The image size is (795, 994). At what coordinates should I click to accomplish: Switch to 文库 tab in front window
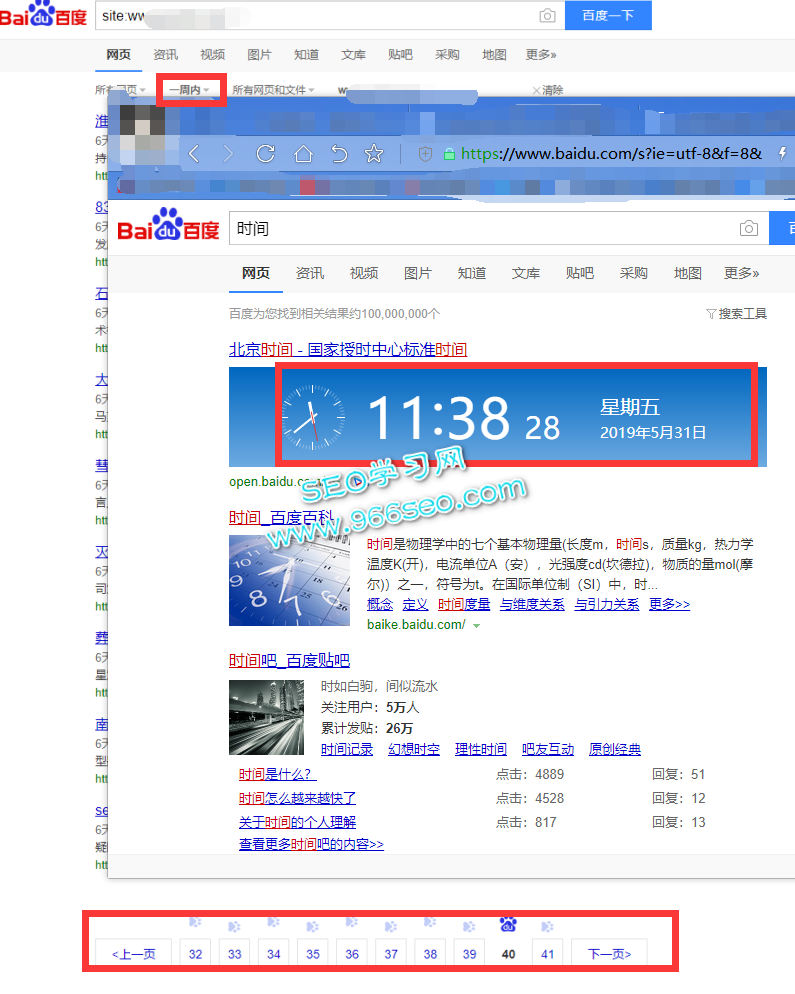point(526,273)
